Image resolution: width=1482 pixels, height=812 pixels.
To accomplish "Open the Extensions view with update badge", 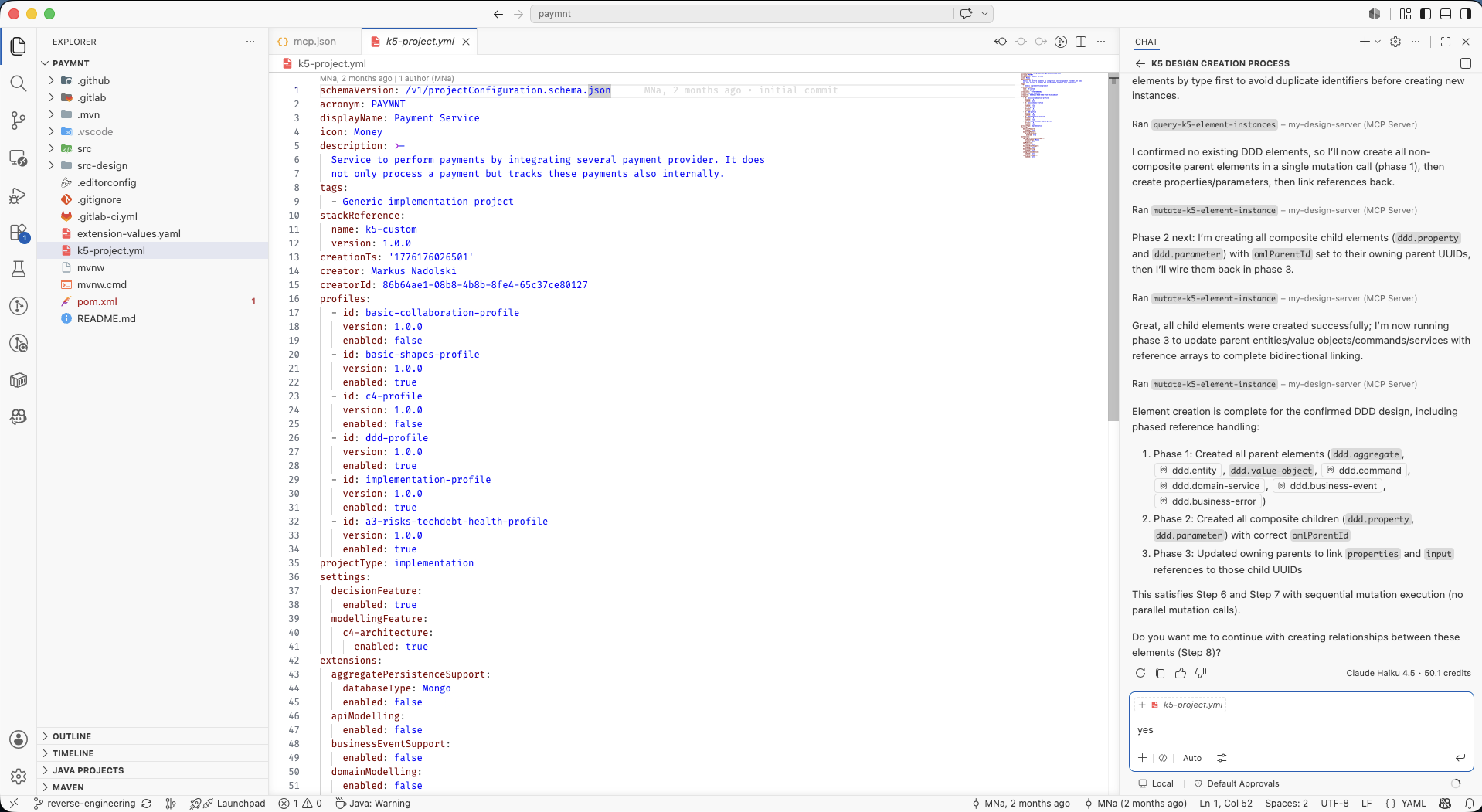I will [x=19, y=233].
